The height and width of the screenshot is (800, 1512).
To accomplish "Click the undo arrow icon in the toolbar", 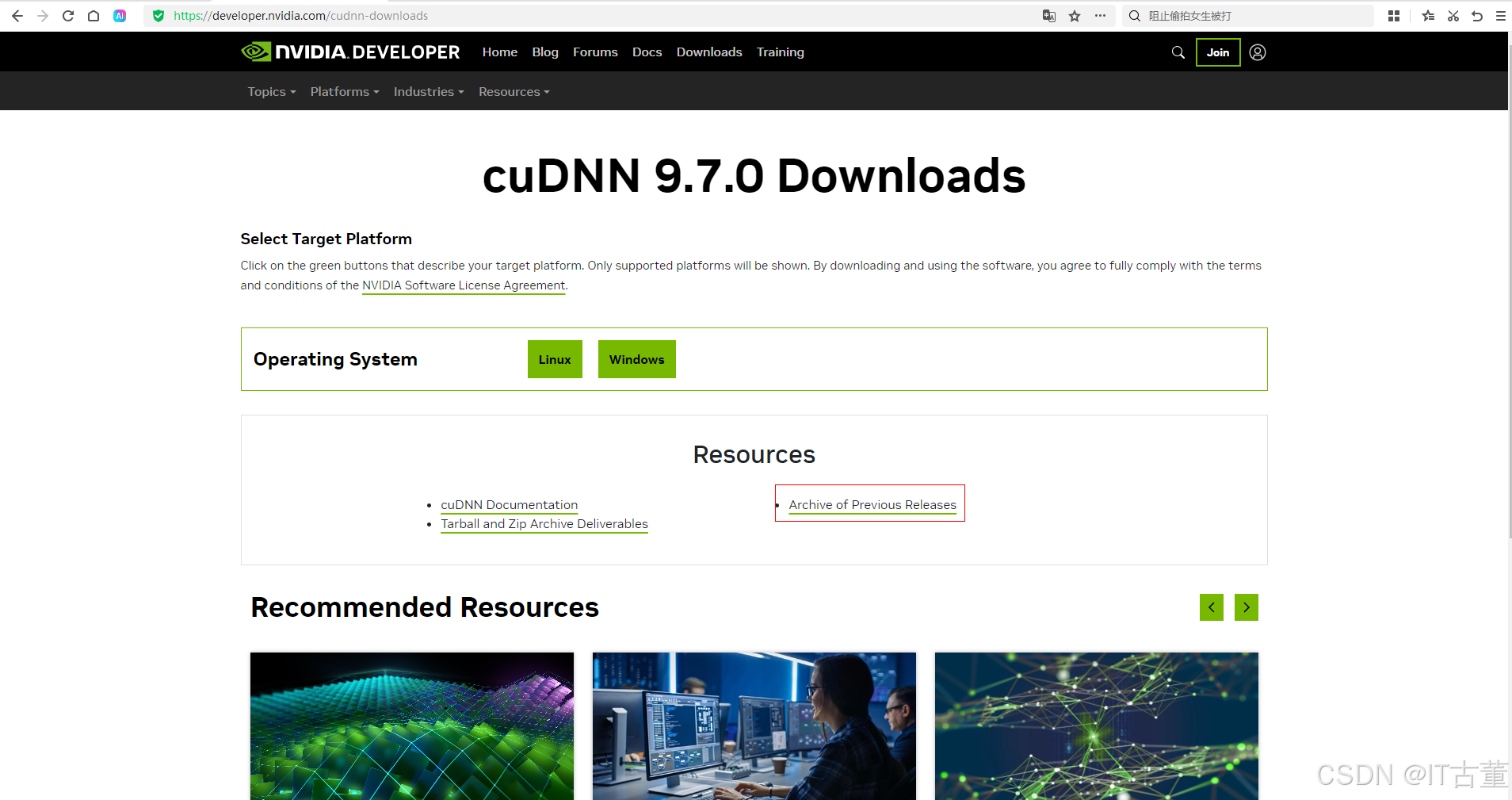I will [1477, 16].
